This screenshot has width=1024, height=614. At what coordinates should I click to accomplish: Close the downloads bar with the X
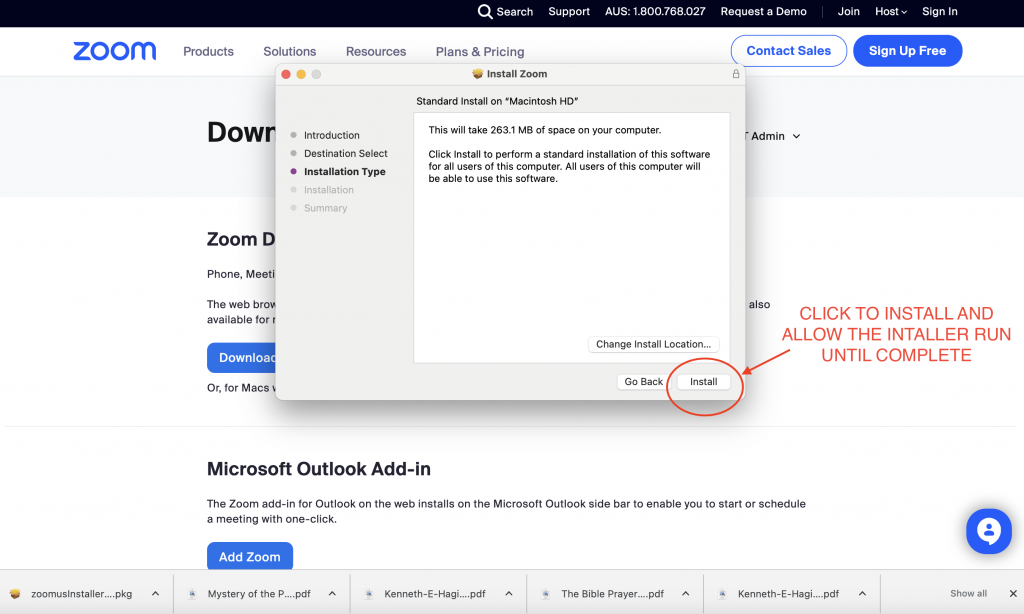[x=1013, y=594]
